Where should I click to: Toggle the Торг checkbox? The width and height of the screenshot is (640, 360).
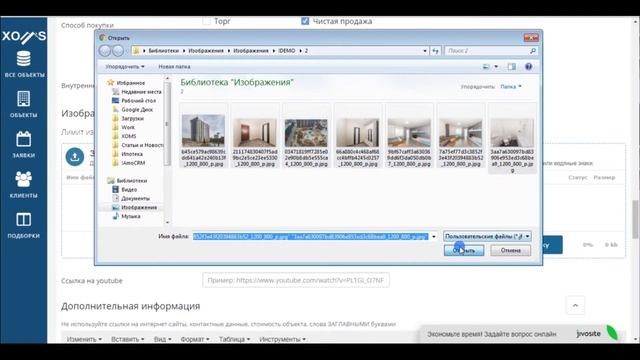pos(207,21)
